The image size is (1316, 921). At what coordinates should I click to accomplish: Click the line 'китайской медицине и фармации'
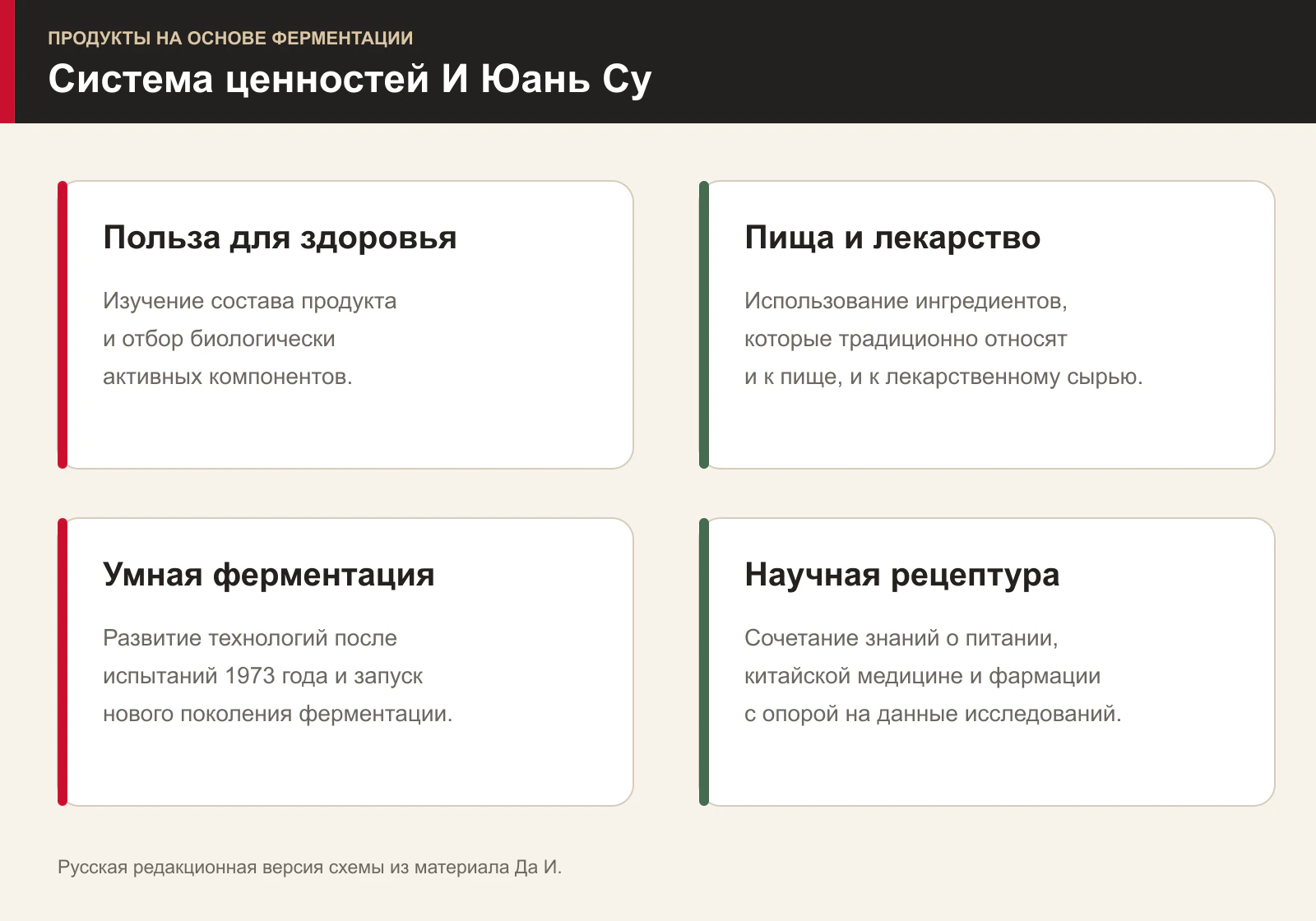pos(922,676)
